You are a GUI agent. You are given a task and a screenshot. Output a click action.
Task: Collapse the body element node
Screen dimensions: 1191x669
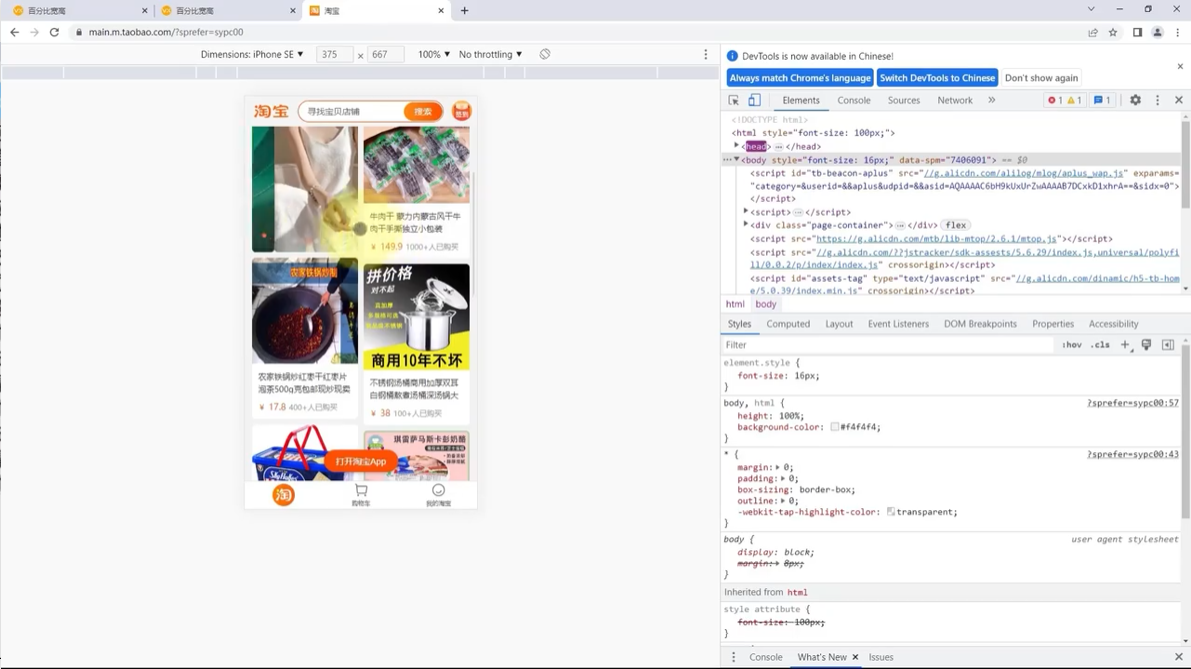point(736,159)
